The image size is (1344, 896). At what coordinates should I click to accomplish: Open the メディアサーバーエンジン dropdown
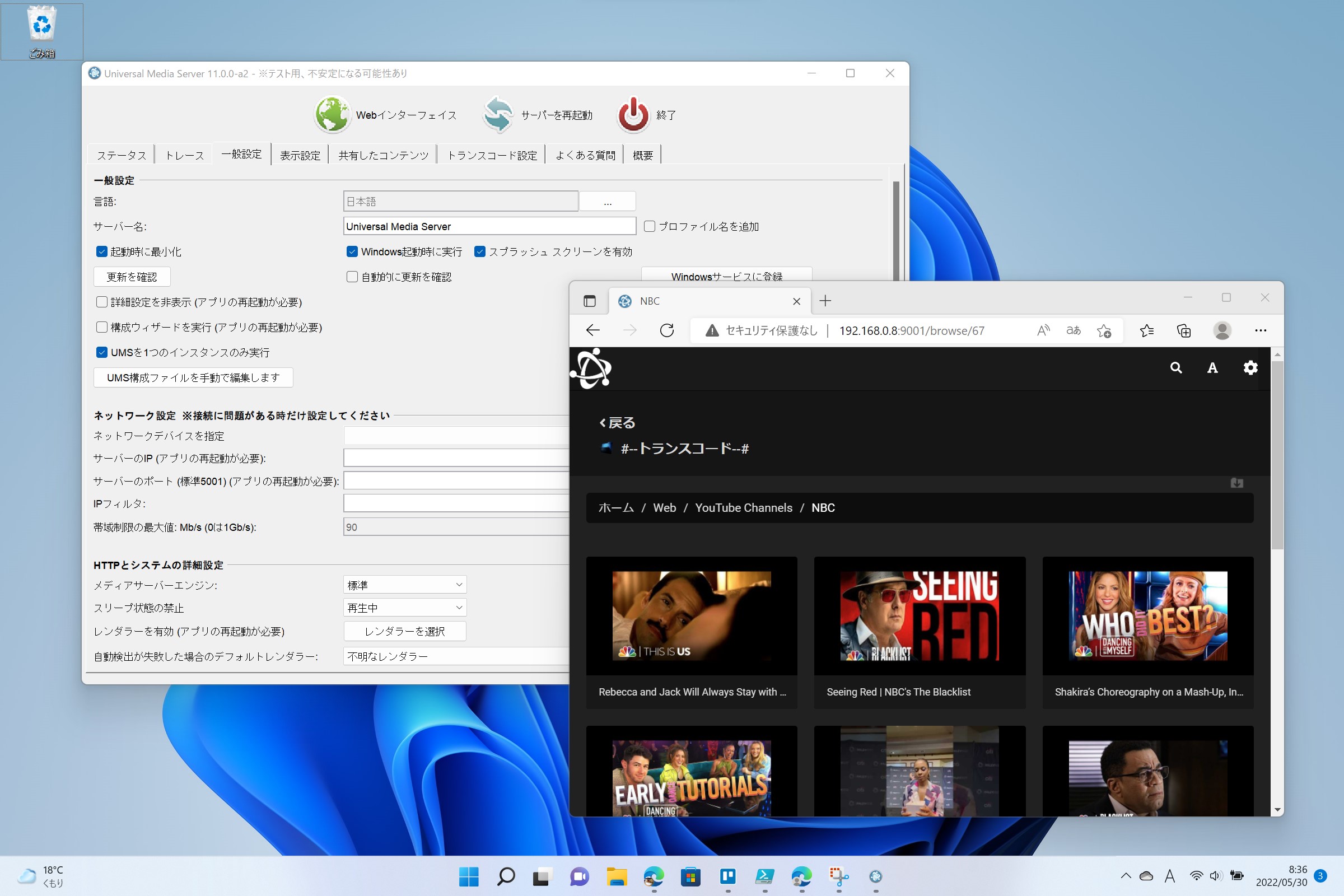[x=404, y=584]
